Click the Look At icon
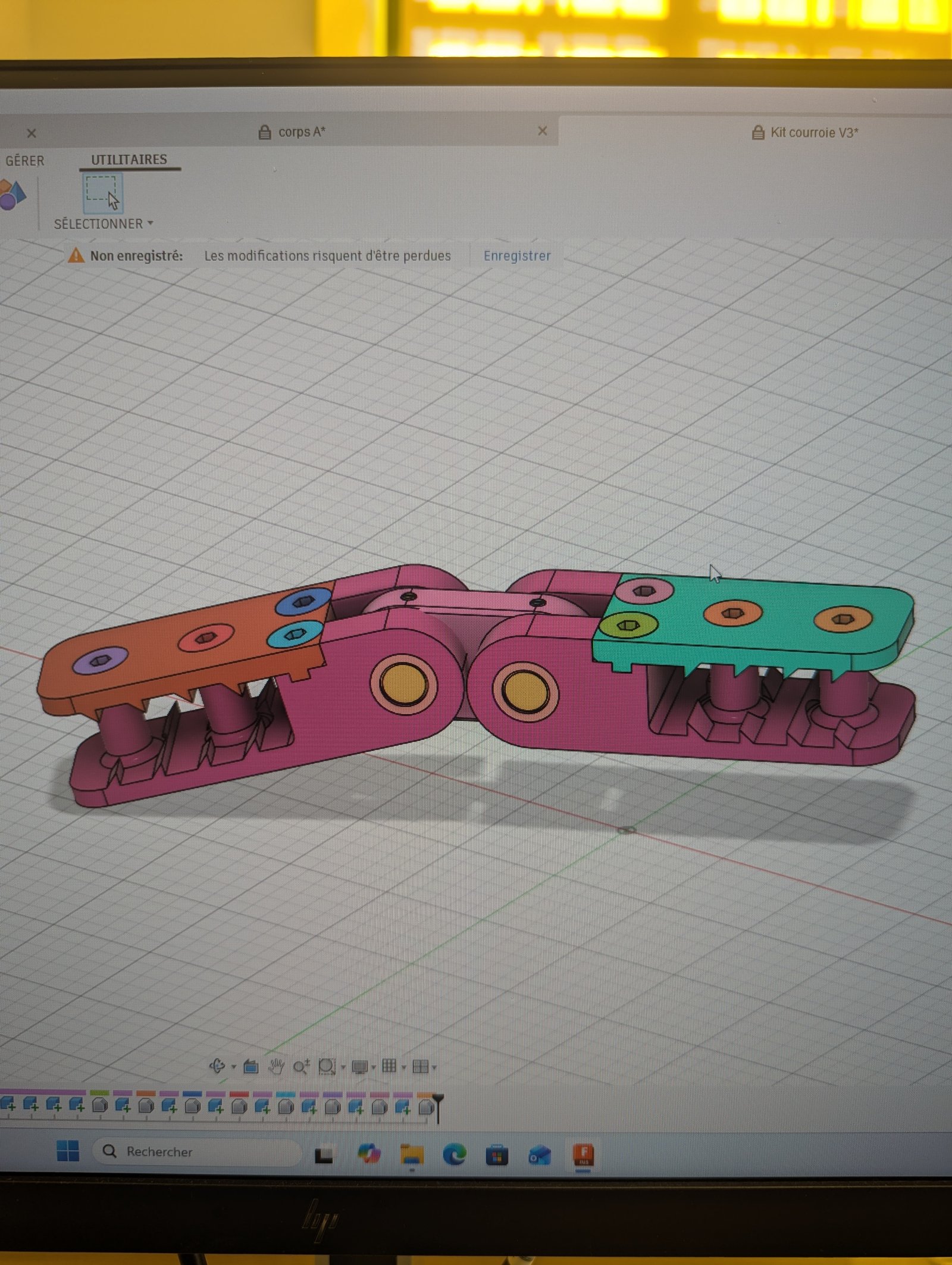The height and width of the screenshot is (1265, 952). pyautogui.click(x=251, y=1066)
